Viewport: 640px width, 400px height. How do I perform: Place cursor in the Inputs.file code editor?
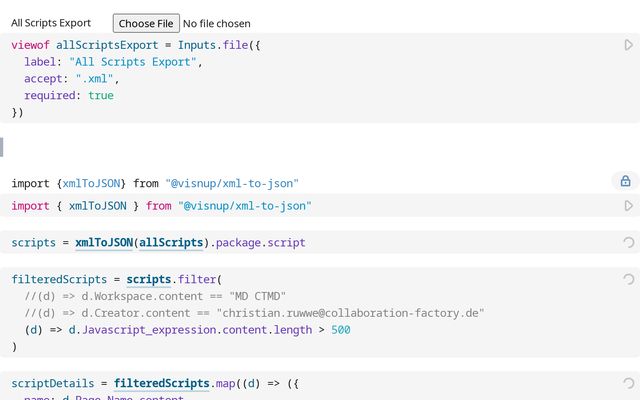[300, 79]
